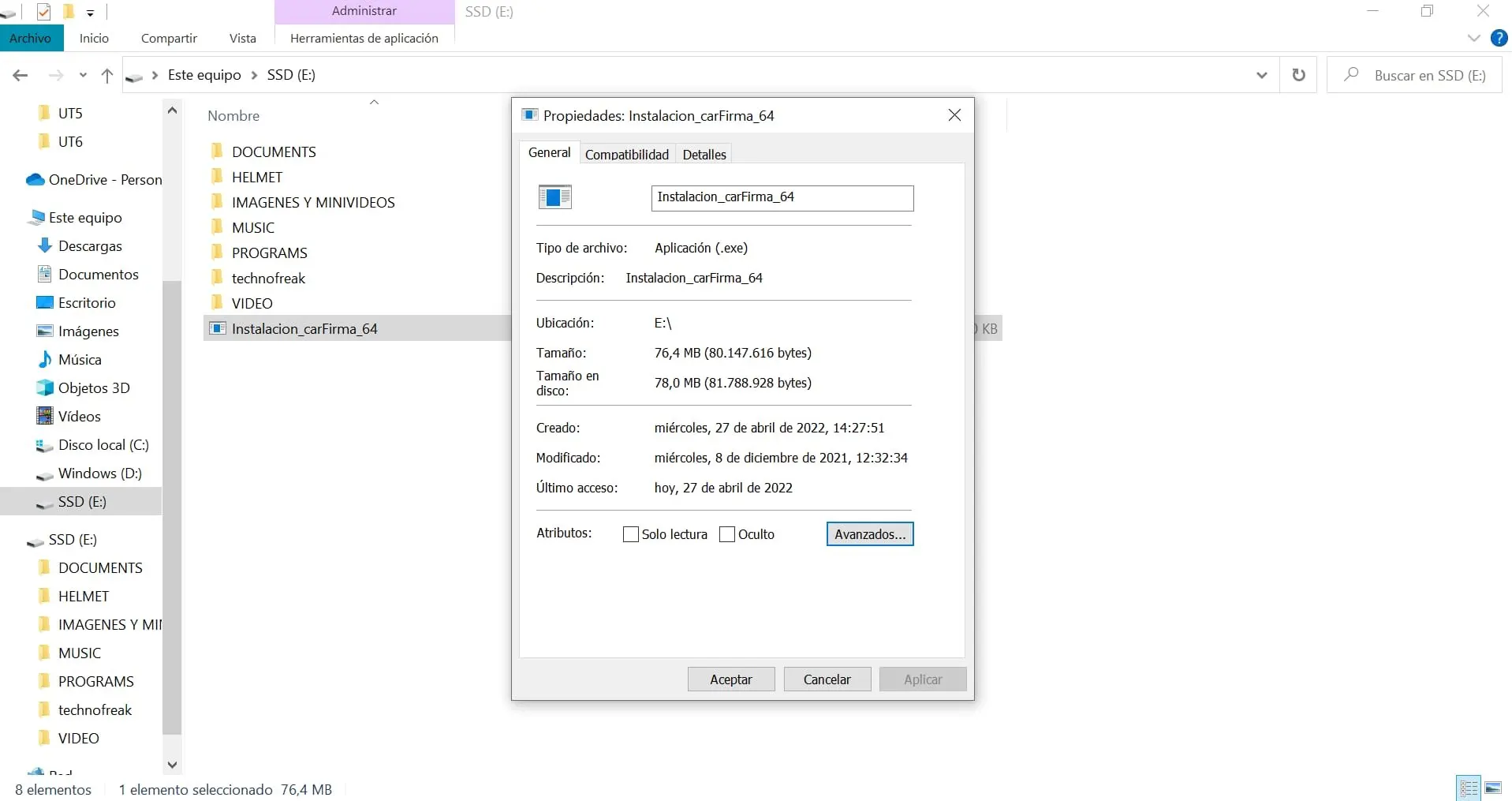This screenshot has width=1512, height=801.
Task: Close the Properties dialog with the X button
Action: 954,115
